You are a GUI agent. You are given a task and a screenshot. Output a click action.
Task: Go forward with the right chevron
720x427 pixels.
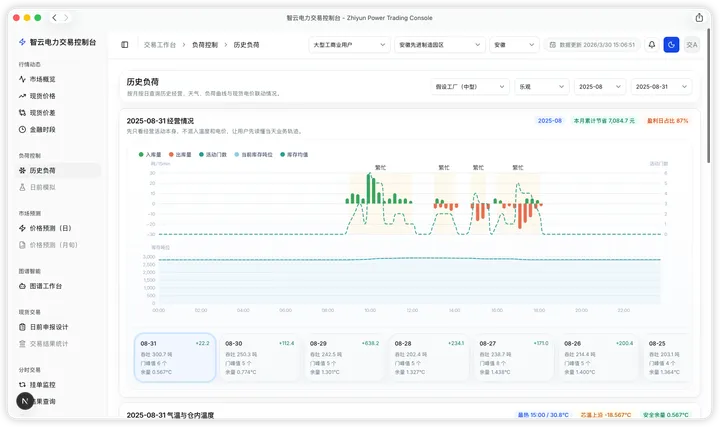pyautogui.click(x=66, y=17)
